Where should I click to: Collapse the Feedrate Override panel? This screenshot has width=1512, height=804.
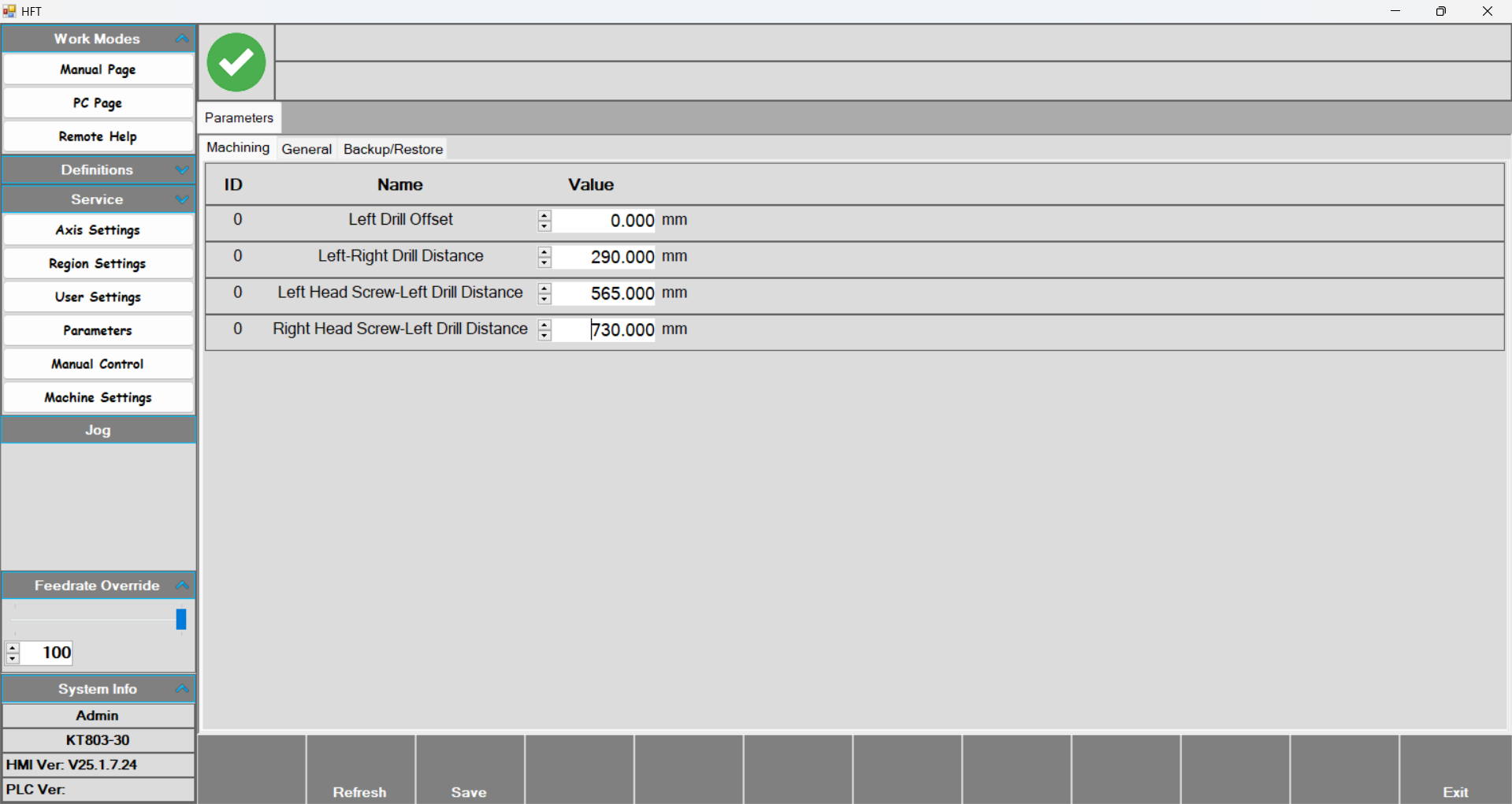point(182,585)
